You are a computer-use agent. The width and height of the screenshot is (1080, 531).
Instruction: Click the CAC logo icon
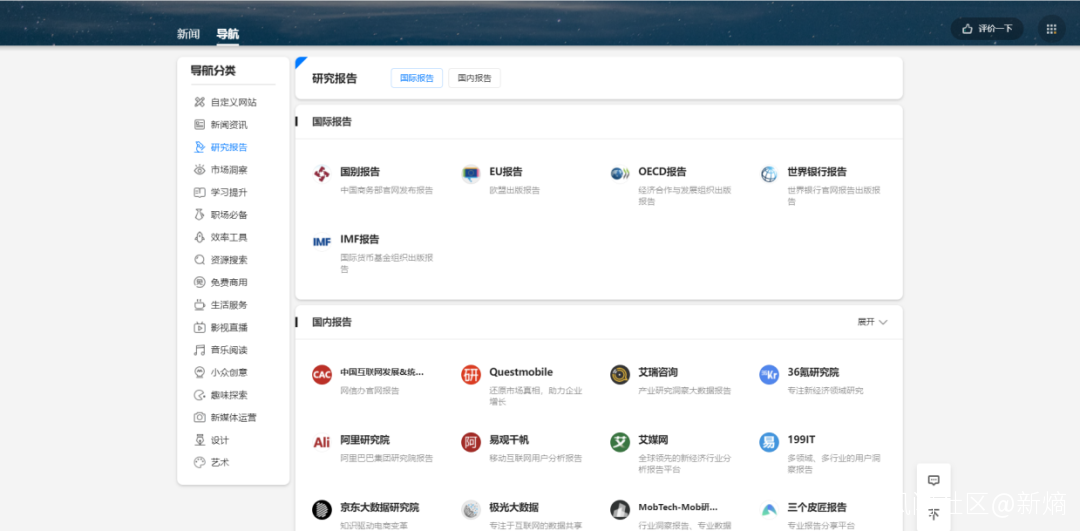322,375
